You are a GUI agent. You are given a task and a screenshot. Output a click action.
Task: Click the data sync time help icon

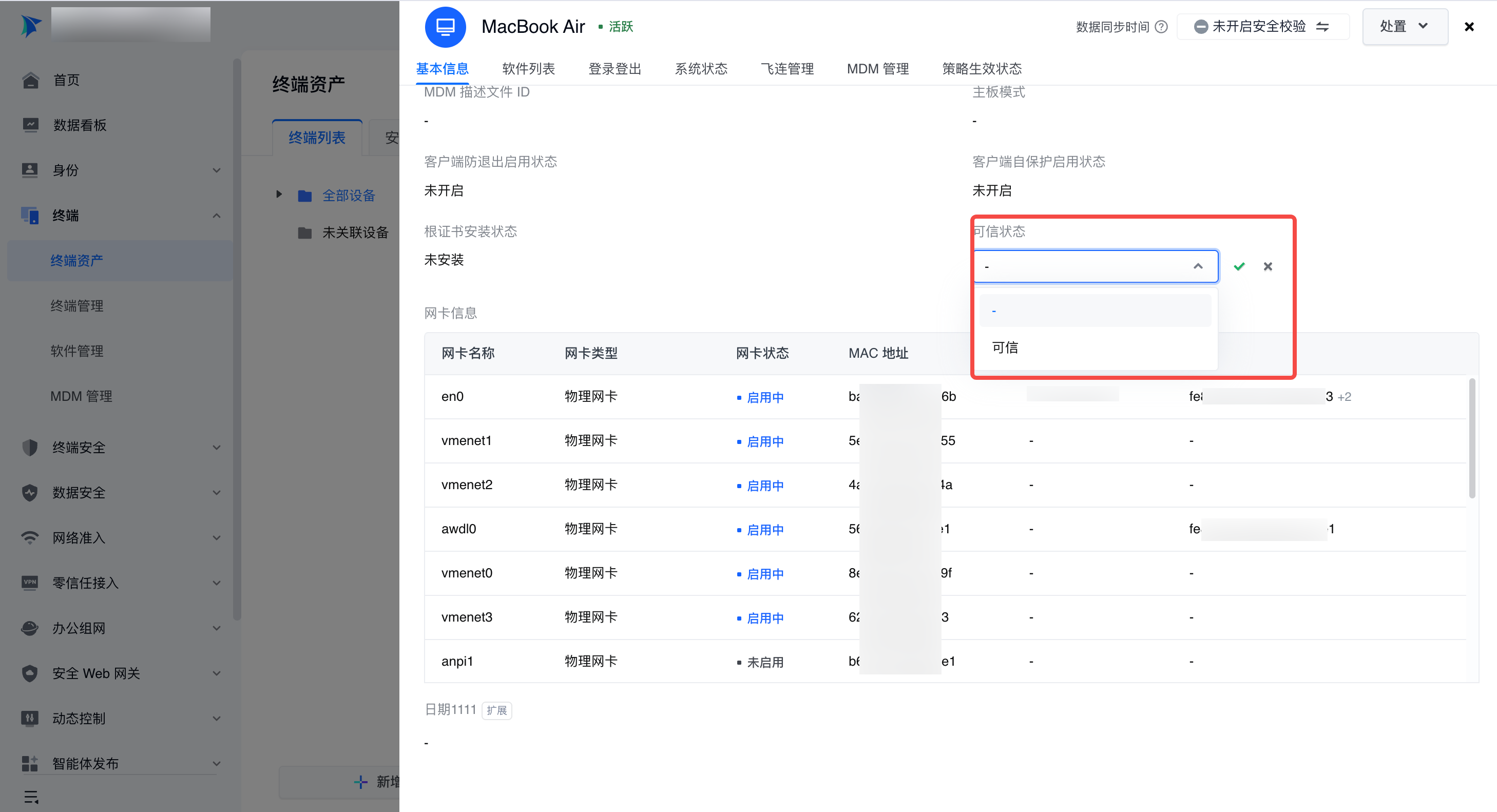pos(1161,27)
